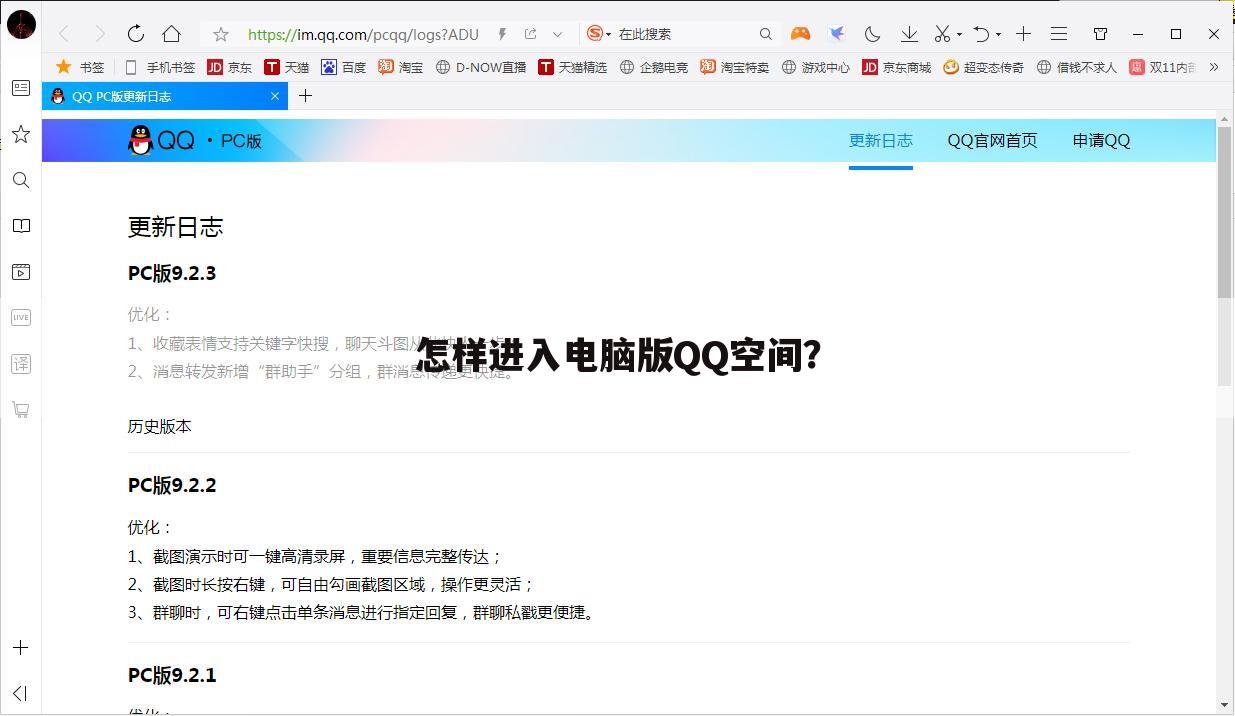Click the PC版9.2.2 version heading
This screenshot has width=1235, height=716.
point(172,485)
